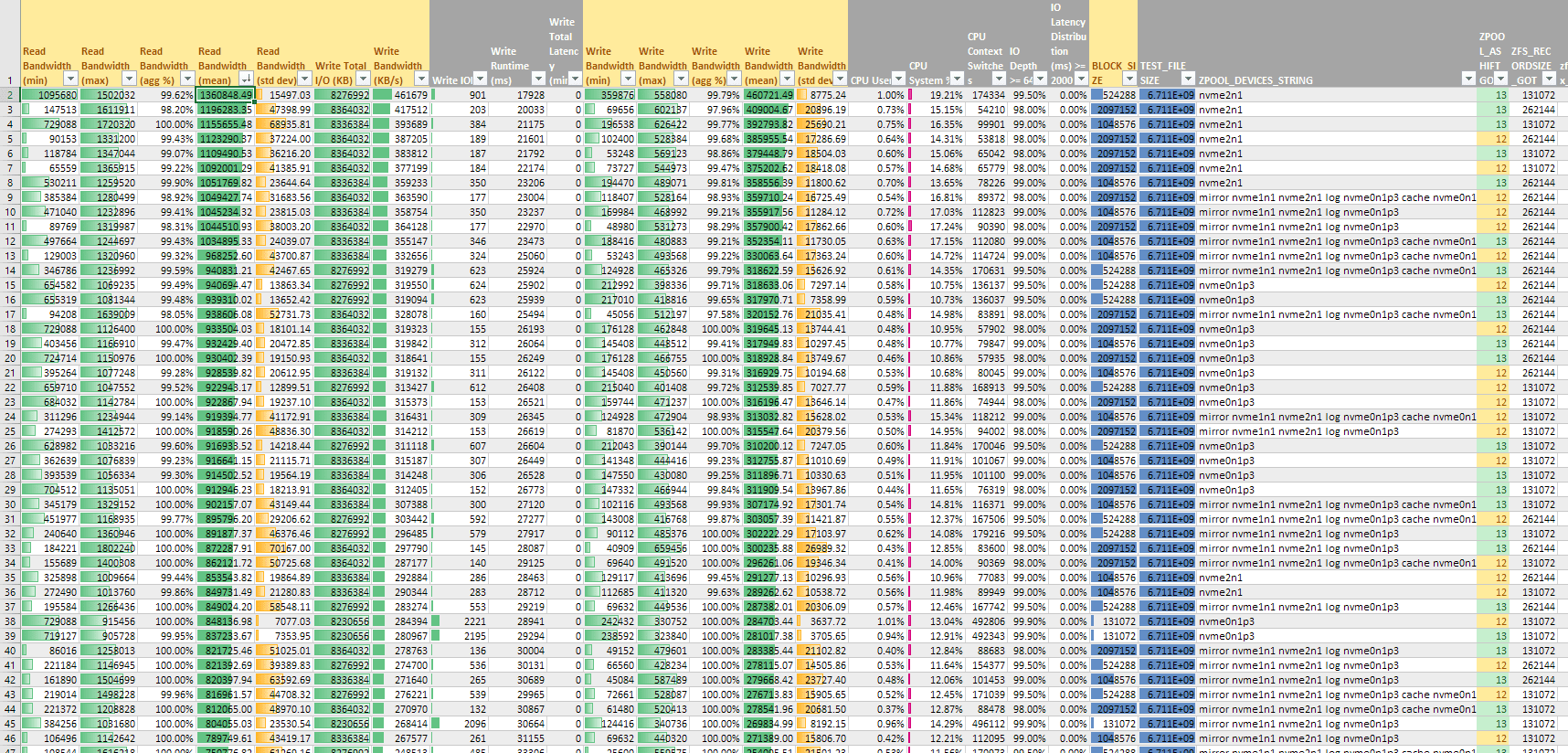Open filter dropdown for TEST_FILE_SIZE column
This screenshot has width=1568, height=753.
coord(1188,80)
